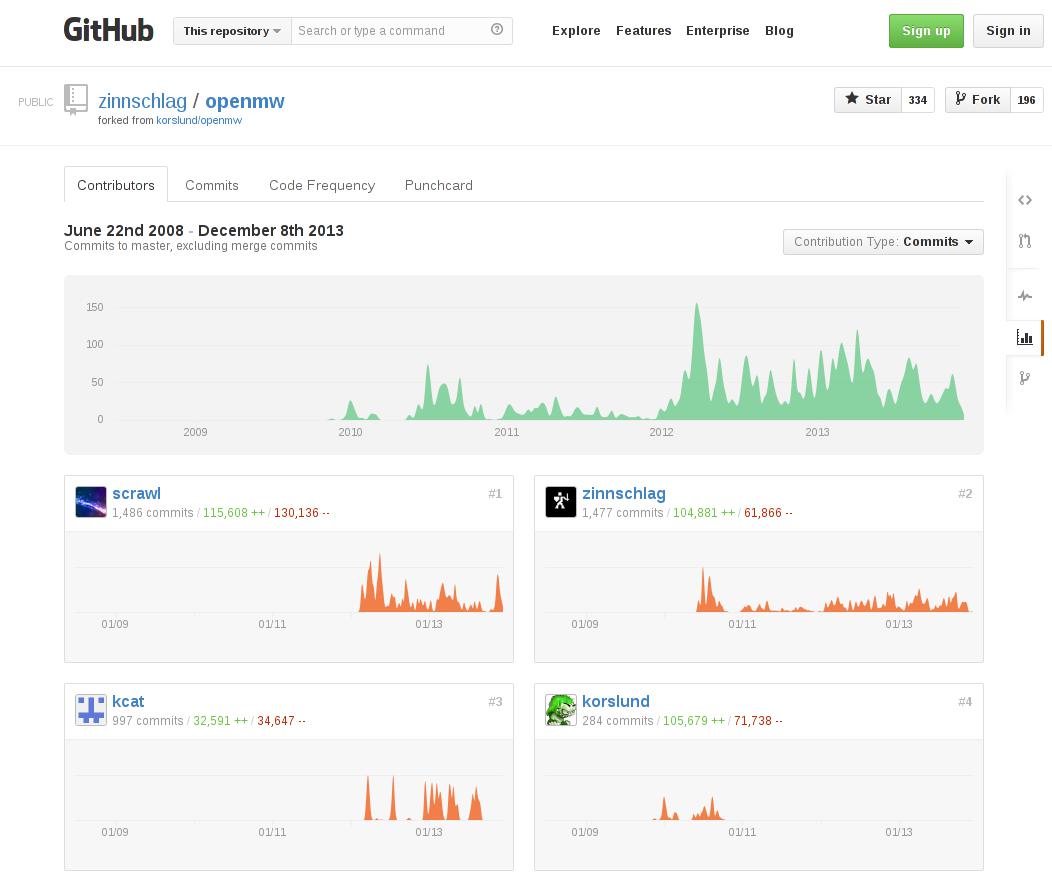This screenshot has width=1052, height=878.
Task: Open the Code icon in right sidebar
Action: (x=1024, y=200)
